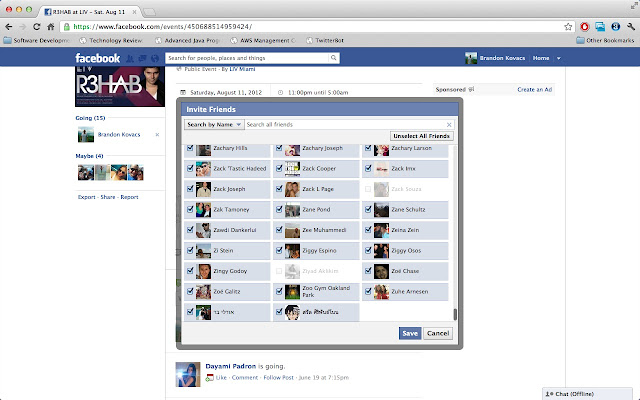Viewport: 640px width, 400px height.
Task: Click Zachary Larson's profile thumbnail
Action: [381, 149]
